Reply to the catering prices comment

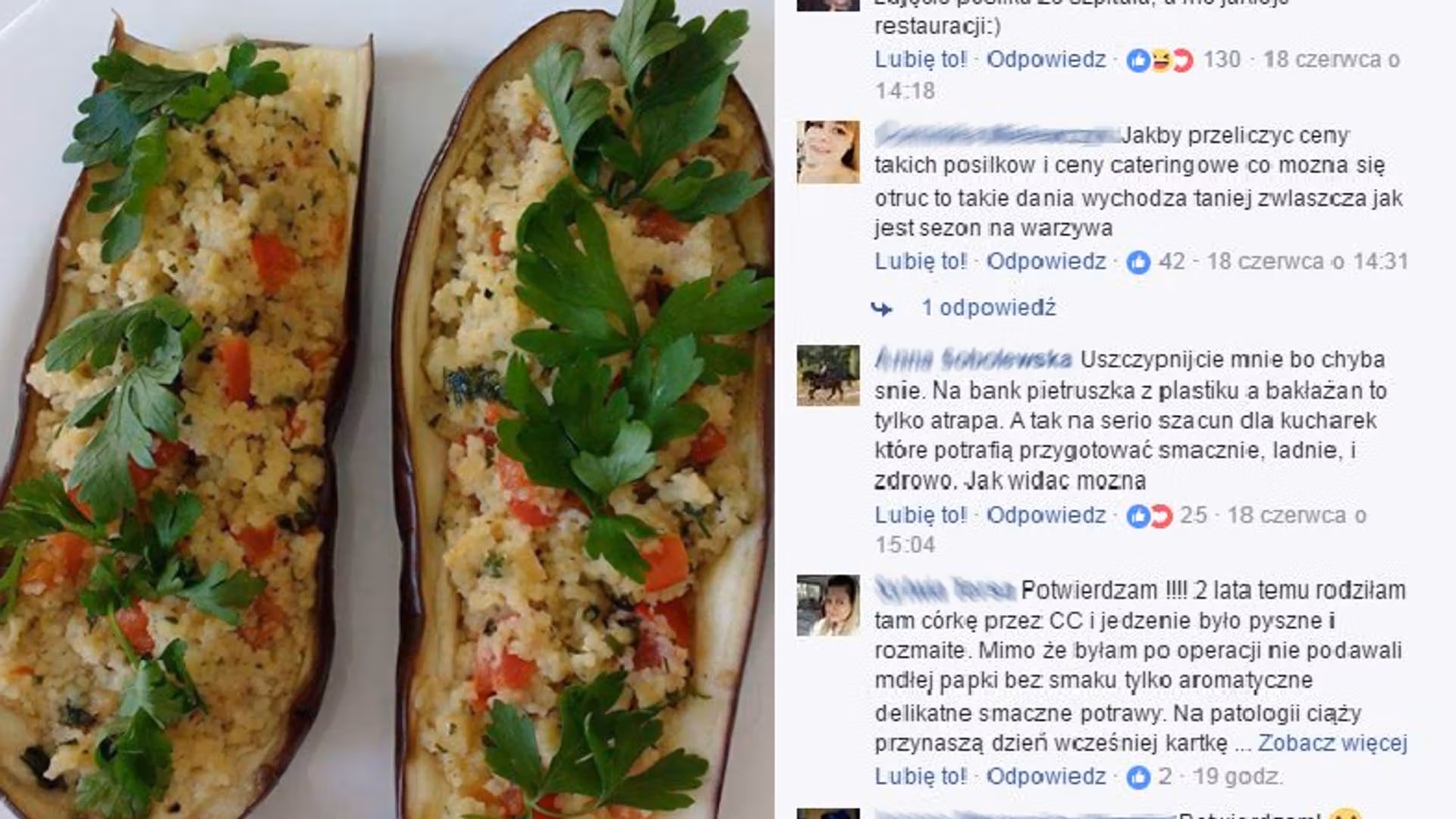click(1046, 262)
